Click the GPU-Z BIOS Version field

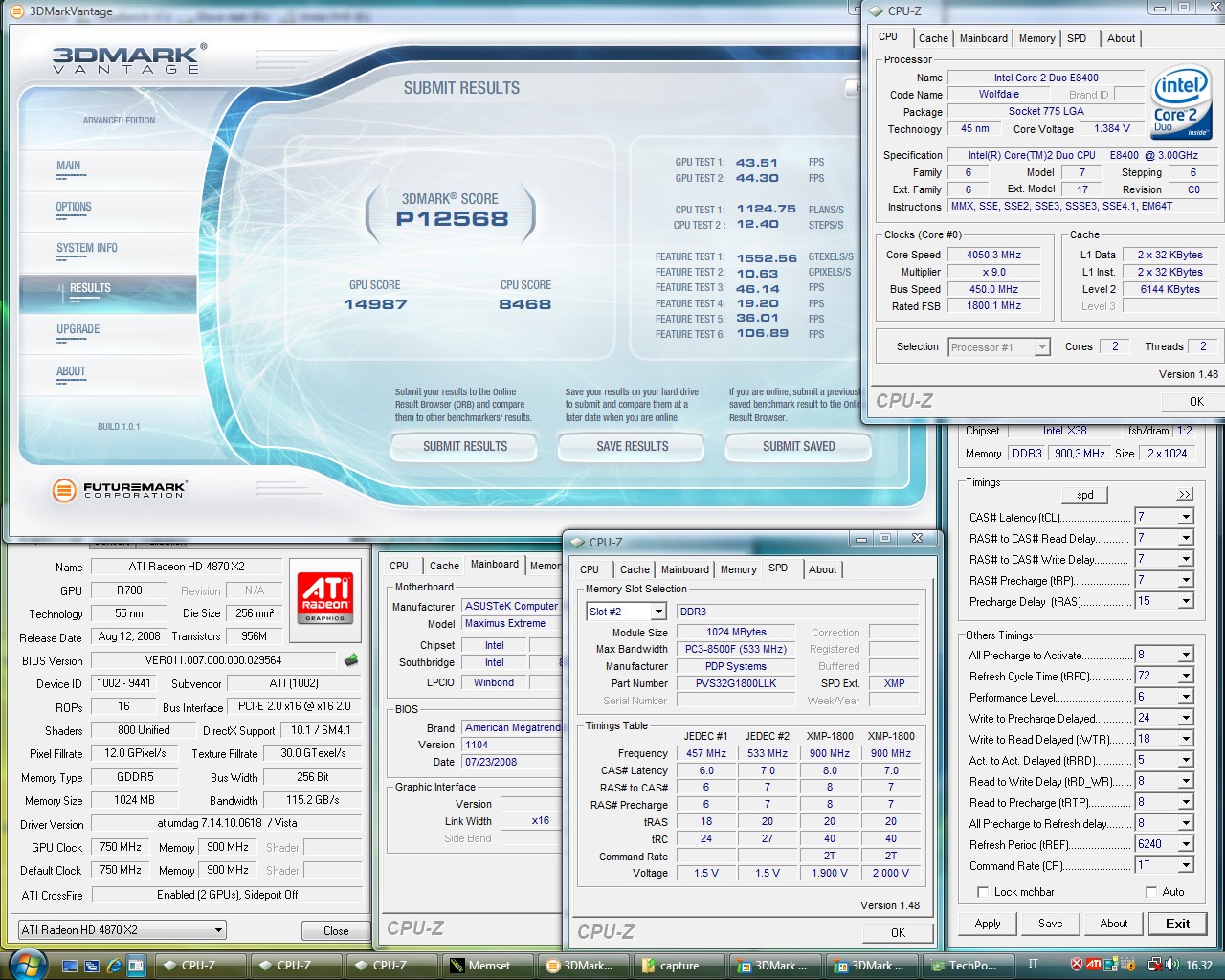(213, 660)
